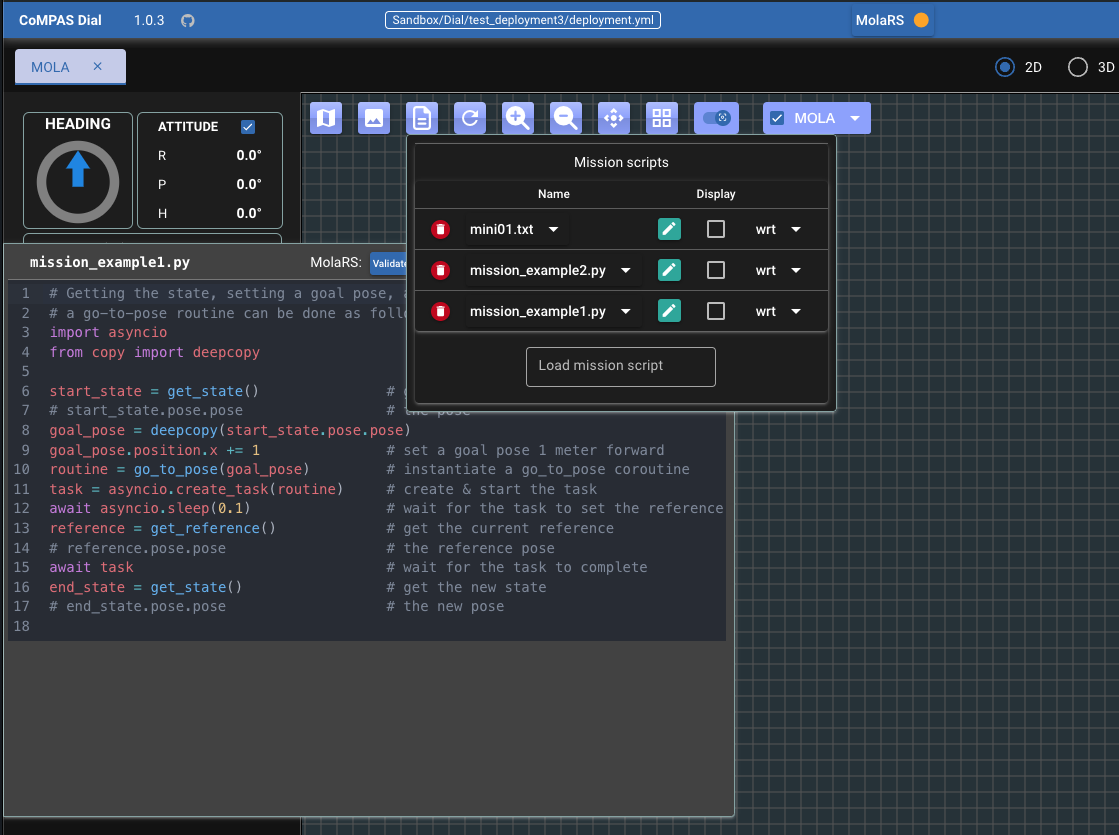This screenshot has height=835, width=1119.
Task: Open the mission scripts document icon
Action: click(422, 118)
